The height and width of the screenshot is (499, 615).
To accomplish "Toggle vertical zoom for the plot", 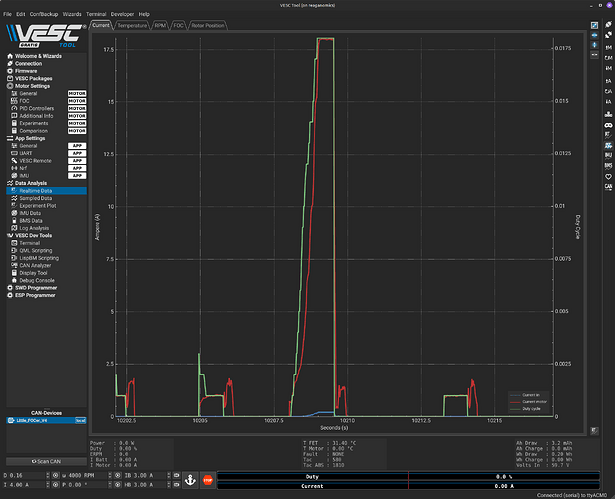I will (x=595, y=45).
